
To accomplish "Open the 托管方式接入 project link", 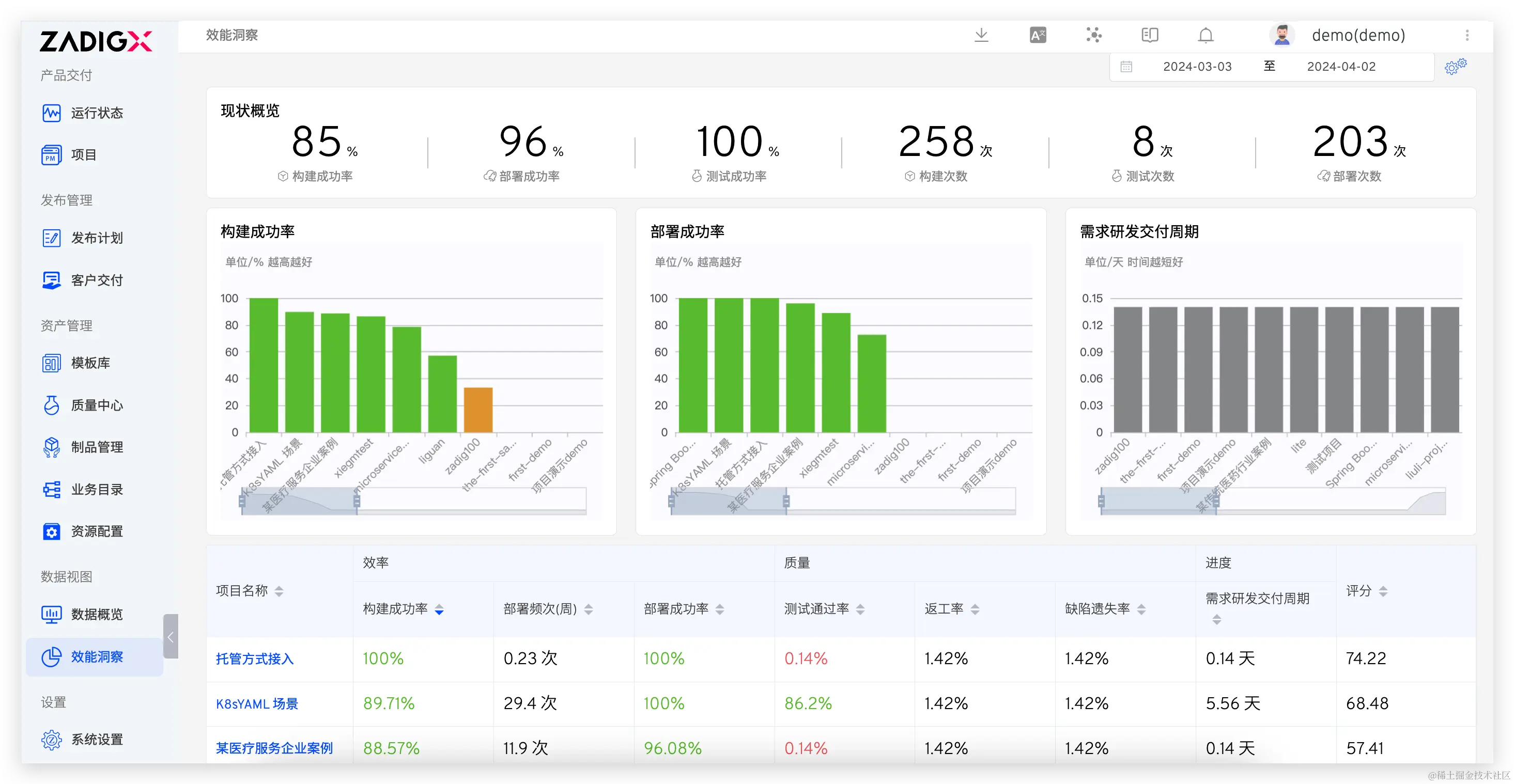I will tap(255, 659).
